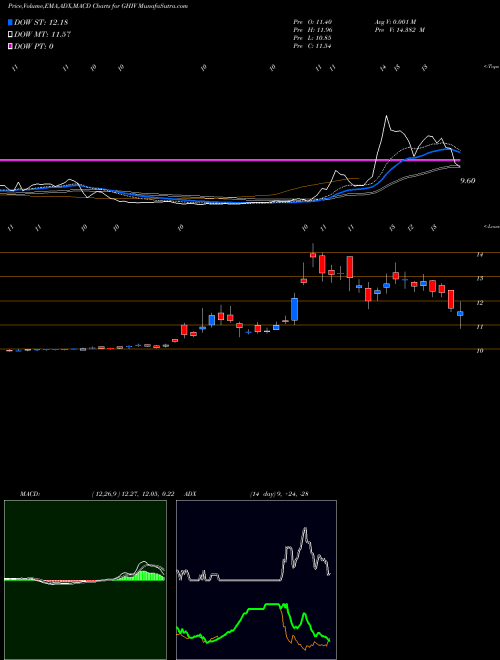The image size is (500, 660).
Task: Select the 'DOW MT: 11.57' legend text
Action: tap(43, 35)
